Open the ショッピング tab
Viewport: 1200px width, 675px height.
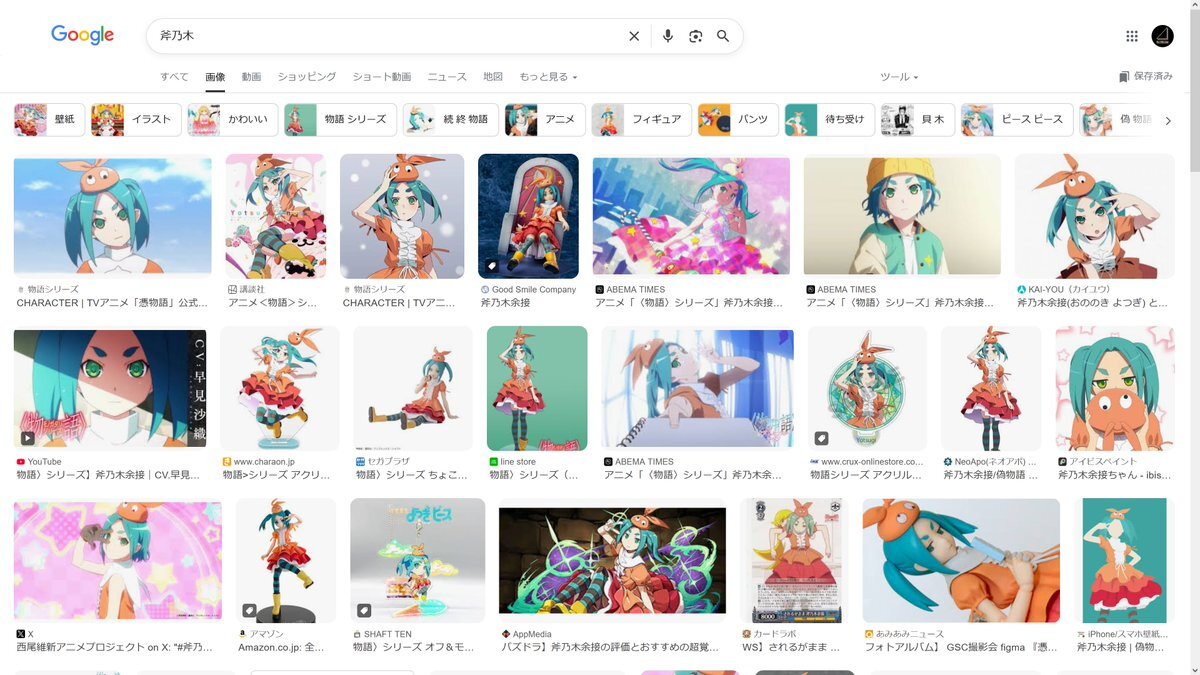pos(307,77)
